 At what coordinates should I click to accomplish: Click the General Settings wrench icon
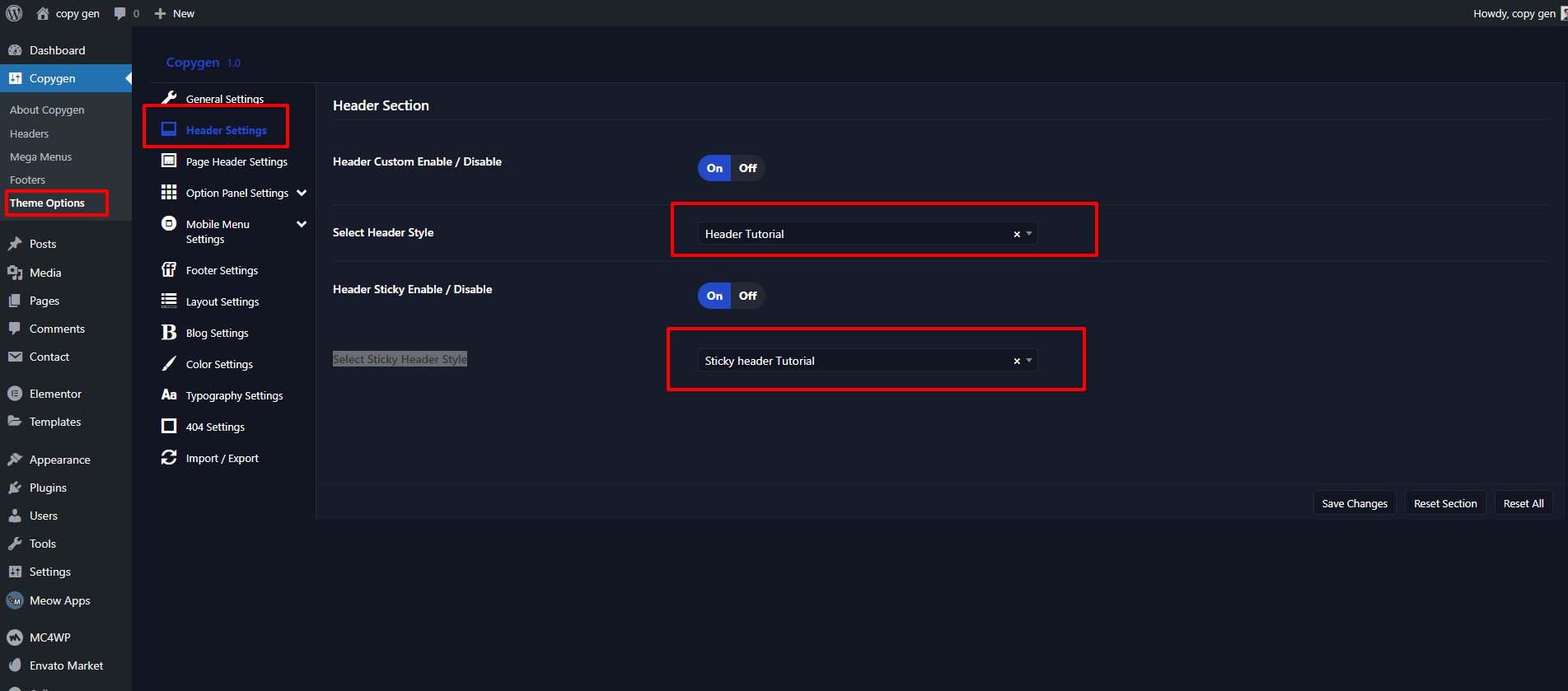pos(169,98)
